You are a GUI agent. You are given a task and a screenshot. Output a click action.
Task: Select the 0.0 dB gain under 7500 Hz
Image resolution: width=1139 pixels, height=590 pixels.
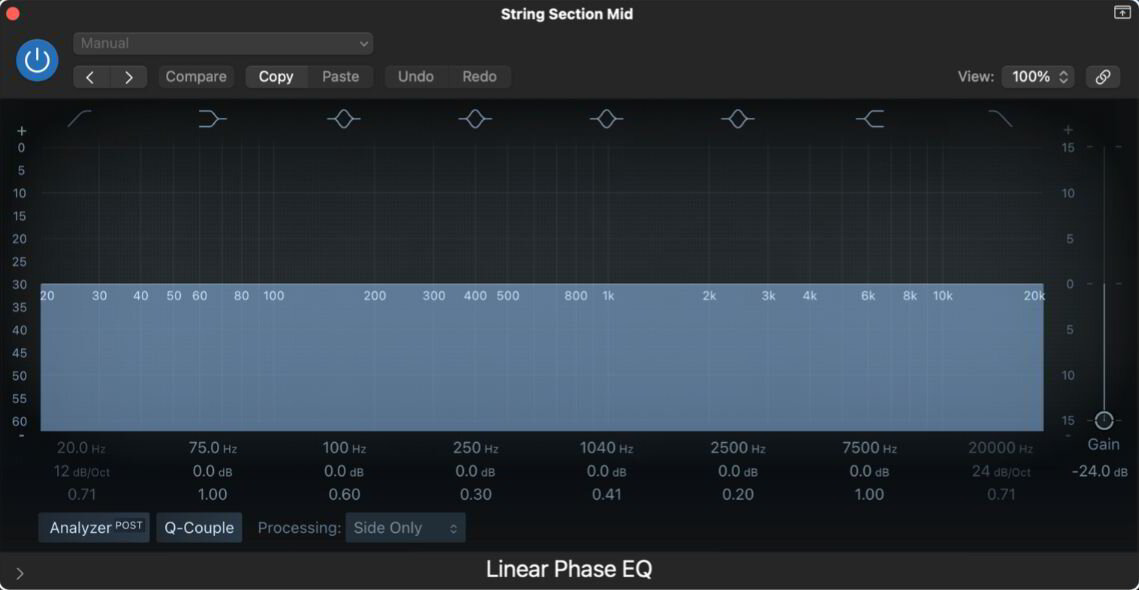(x=870, y=472)
